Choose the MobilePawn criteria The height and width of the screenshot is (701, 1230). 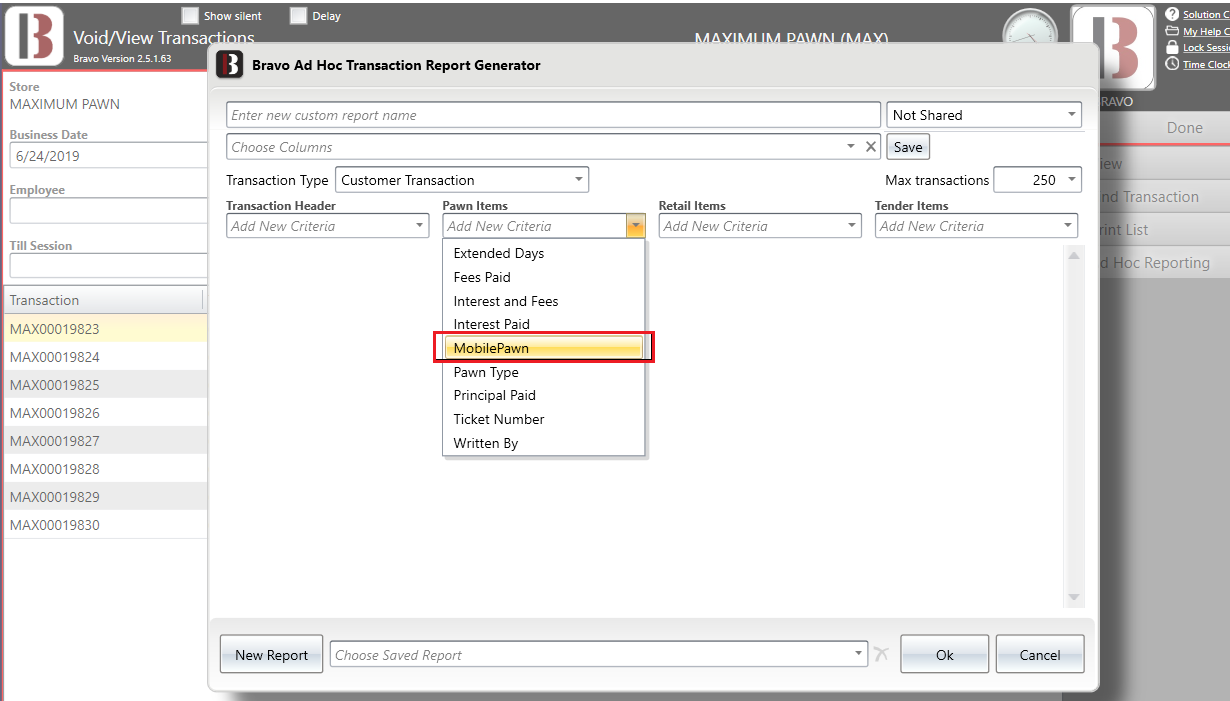[544, 348]
